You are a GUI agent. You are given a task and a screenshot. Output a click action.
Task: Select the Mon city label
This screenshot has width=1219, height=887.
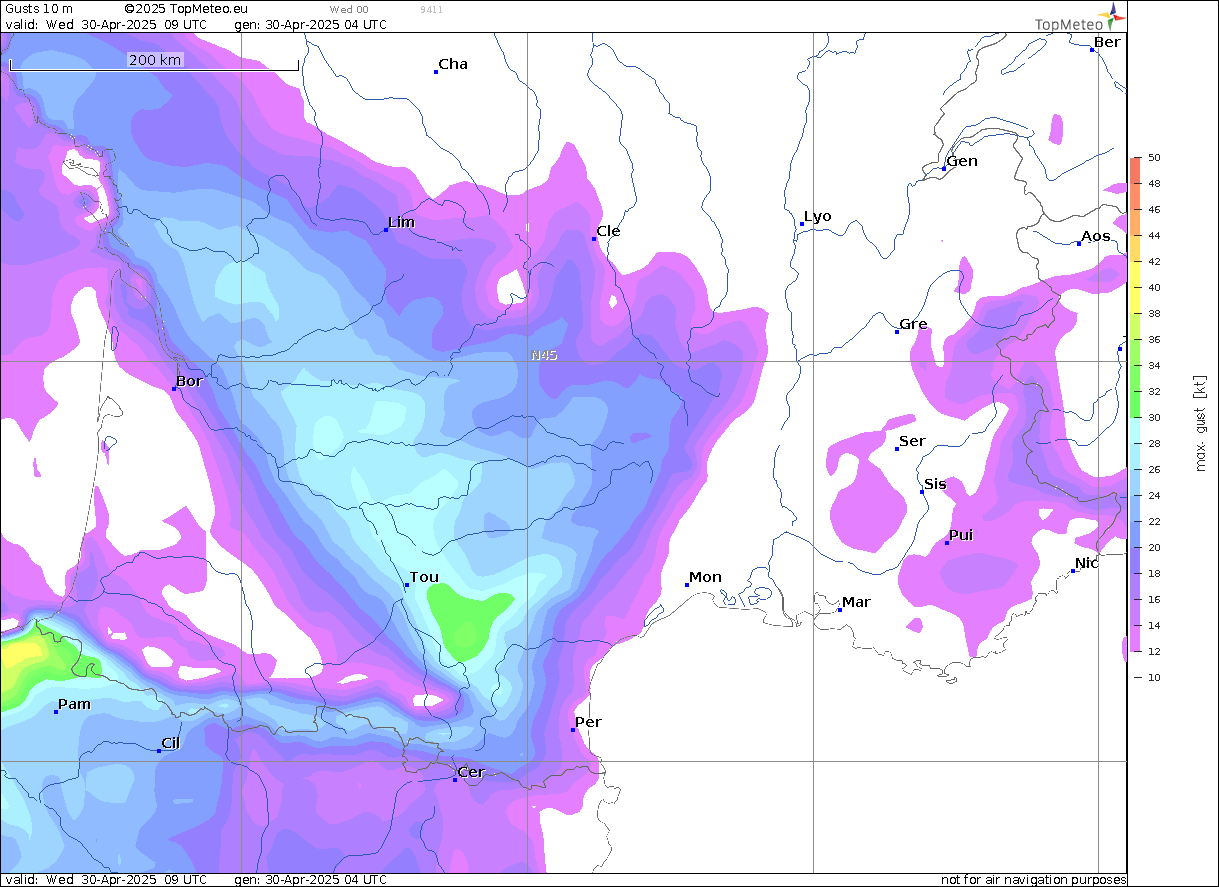point(705,577)
